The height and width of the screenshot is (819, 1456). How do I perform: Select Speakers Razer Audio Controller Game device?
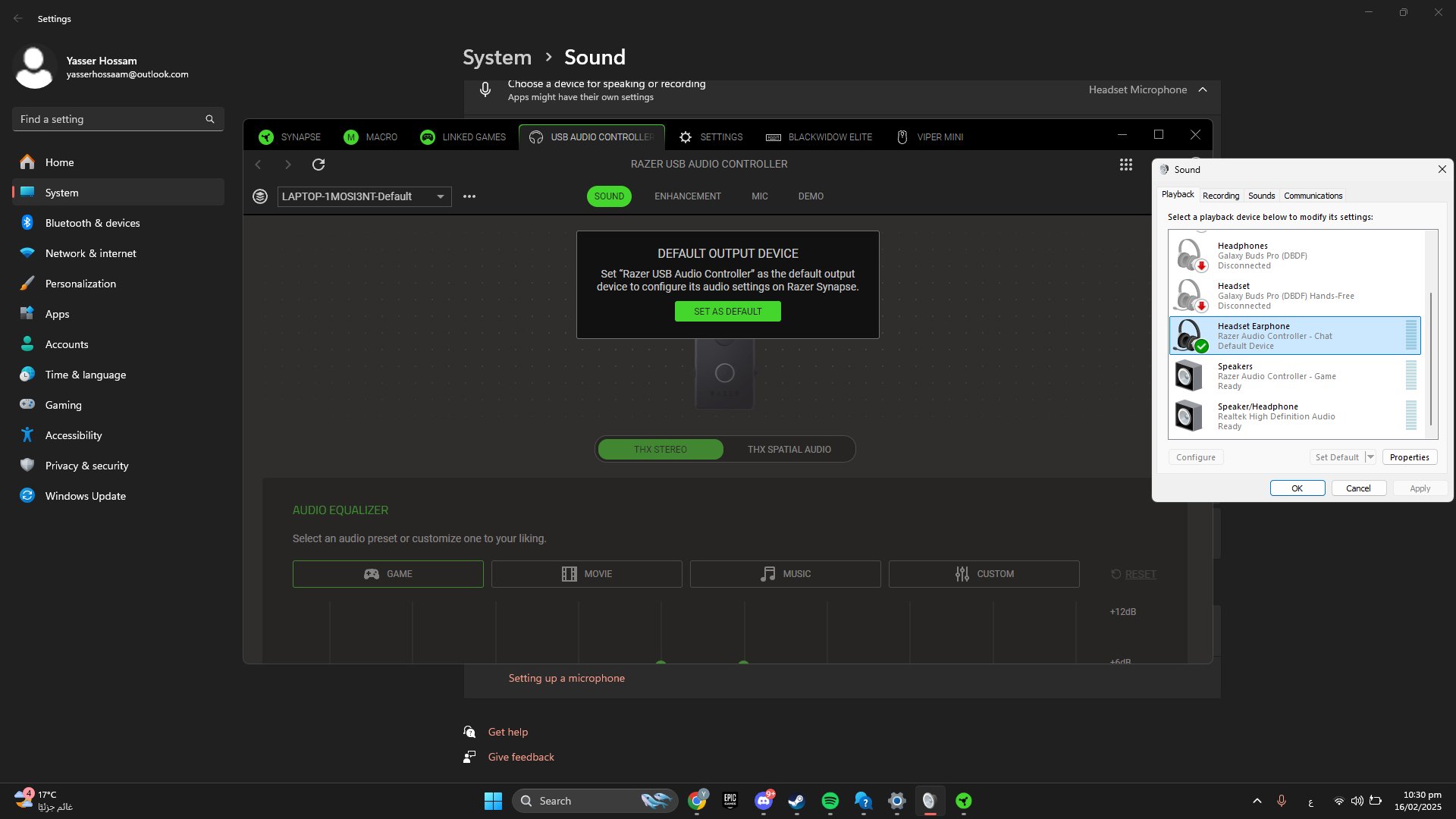[x=1294, y=376]
